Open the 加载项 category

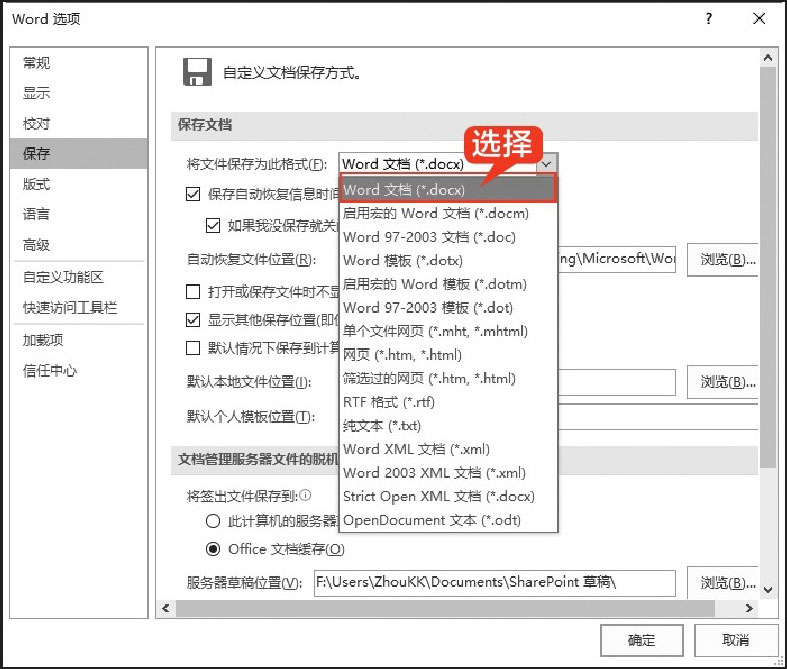tap(78, 340)
